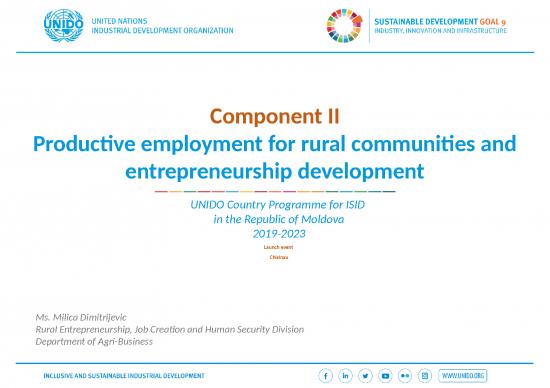Click 'INDUSTRIAL DEVELOPMENT ORGANIZATION' header text

point(162,31)
